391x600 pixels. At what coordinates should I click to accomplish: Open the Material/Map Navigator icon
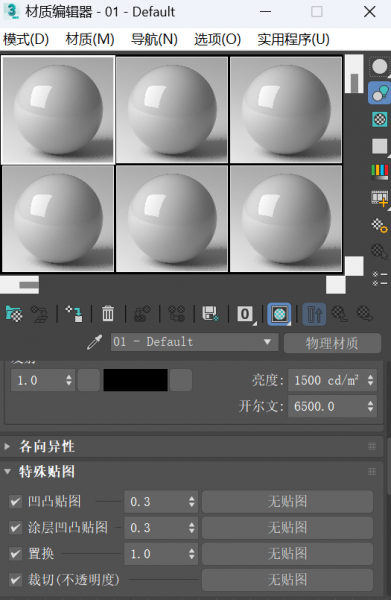(380, 278)
